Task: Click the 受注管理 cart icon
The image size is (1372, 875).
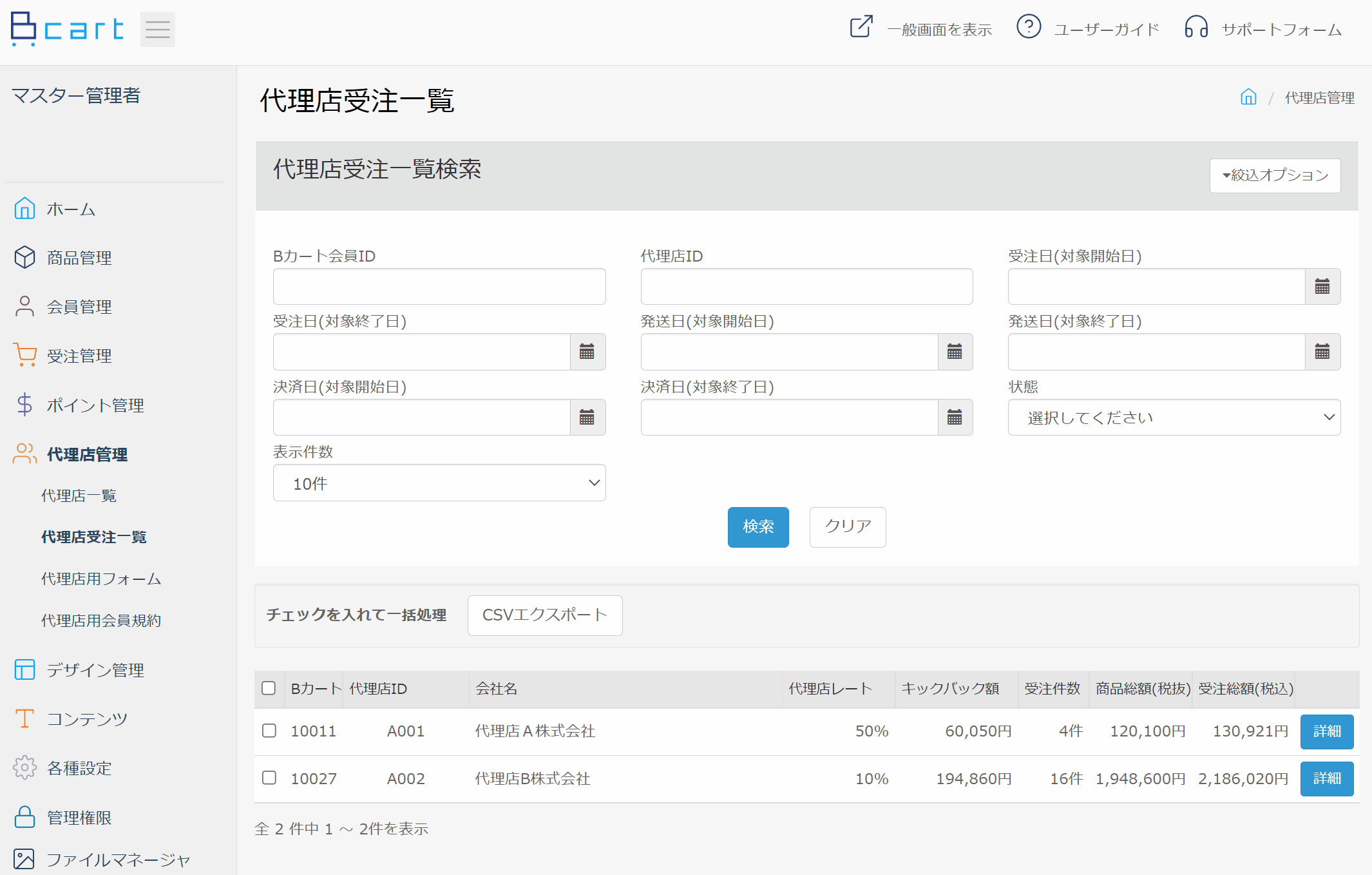Action: [x=24, y=355]
